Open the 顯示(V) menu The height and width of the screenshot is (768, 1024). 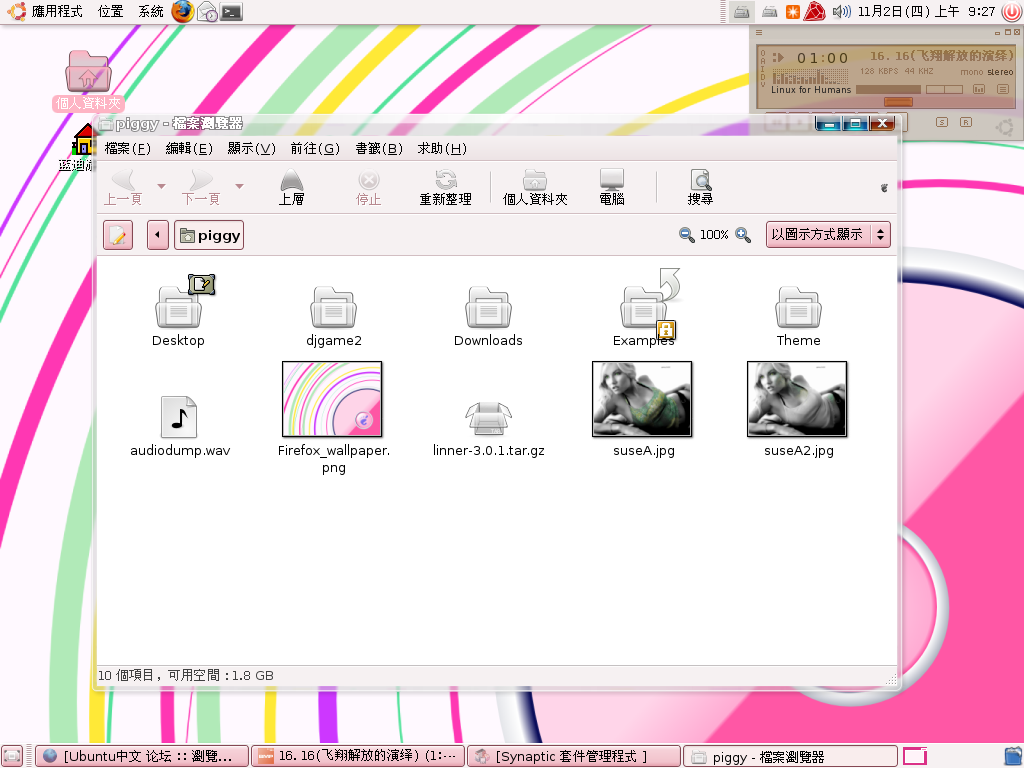tap(251, 149)
